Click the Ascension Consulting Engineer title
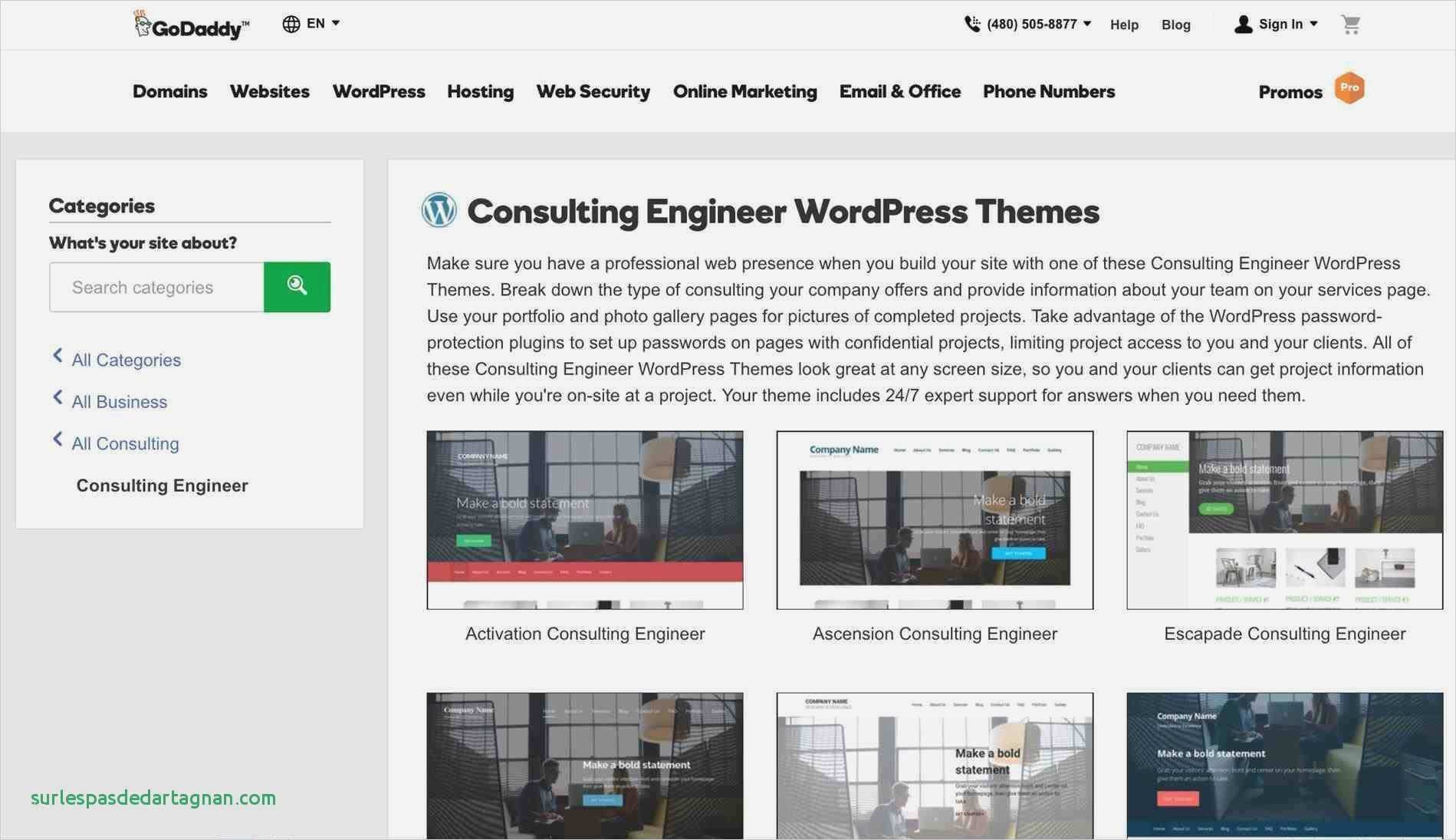Viewport: 1456px width, 840px height. pos(935,634)
